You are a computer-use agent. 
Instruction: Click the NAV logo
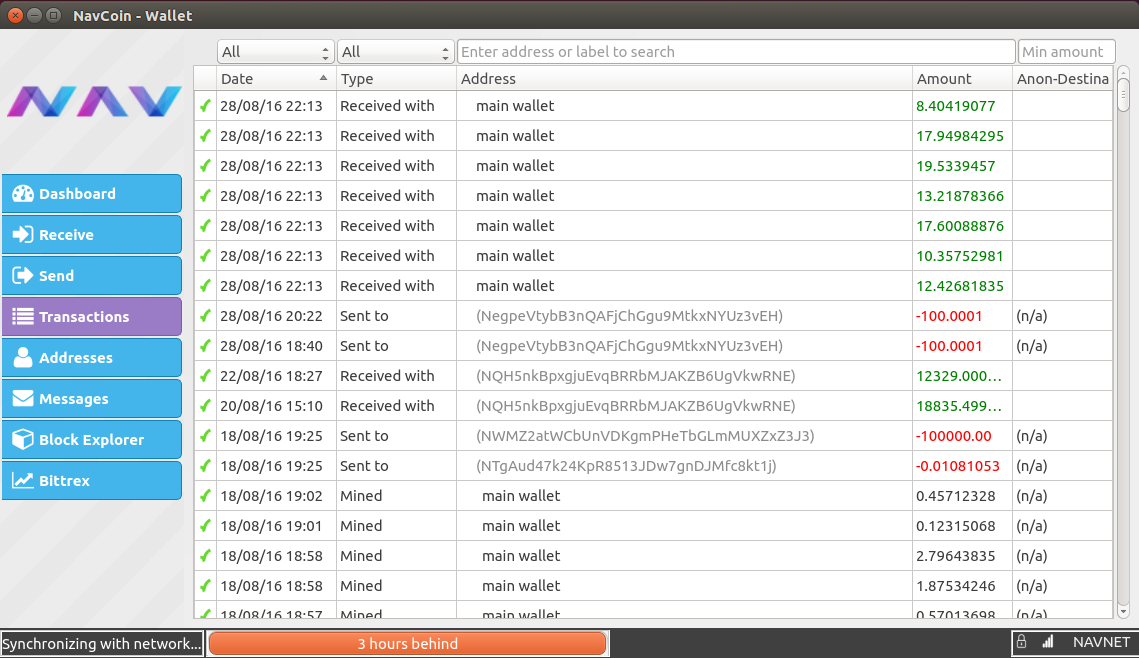click(x=94, y=101)
